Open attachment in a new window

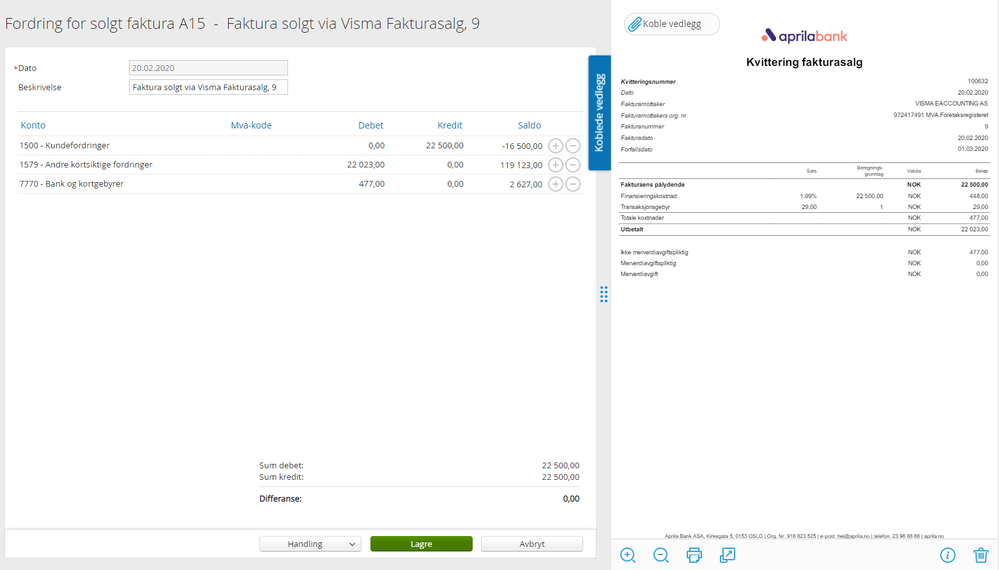(x=728, y=555)
